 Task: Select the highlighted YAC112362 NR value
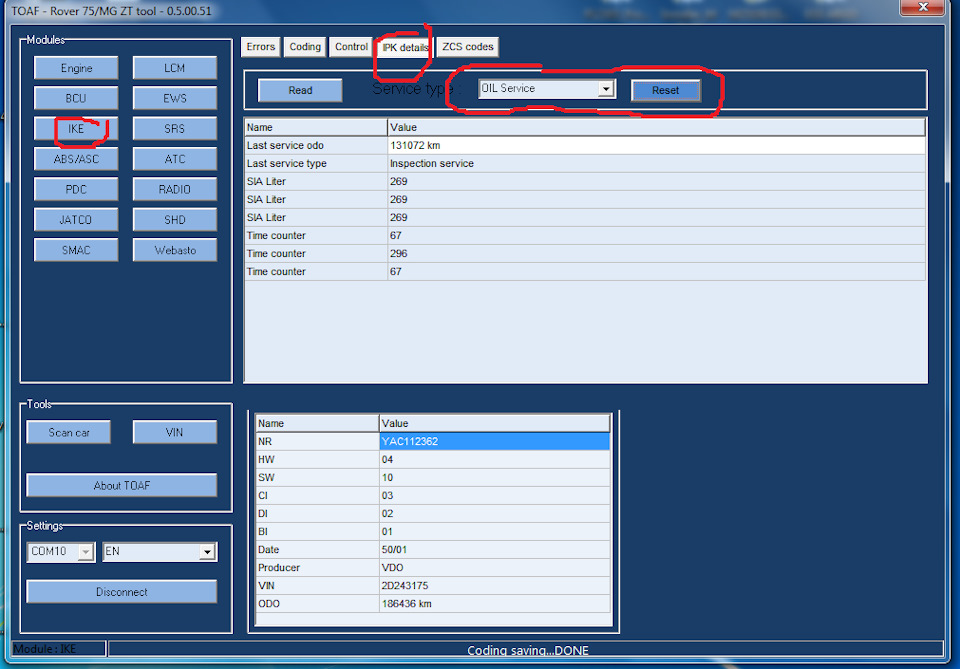click(x=495, y=441)
